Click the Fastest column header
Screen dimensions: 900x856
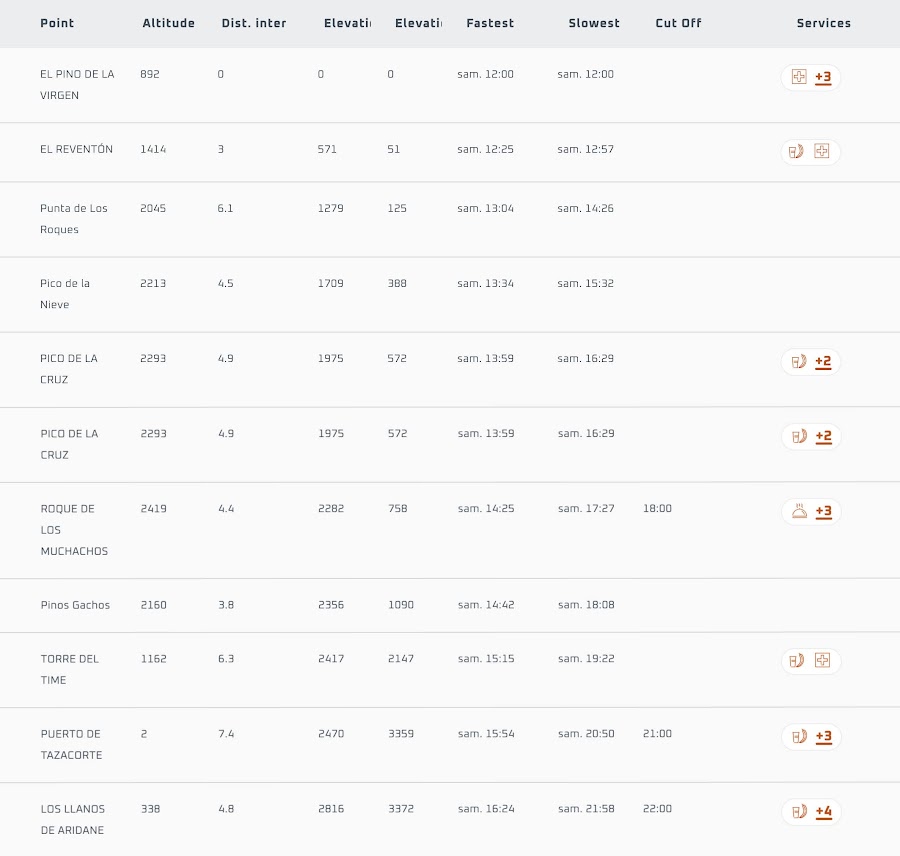coord(490,23)
